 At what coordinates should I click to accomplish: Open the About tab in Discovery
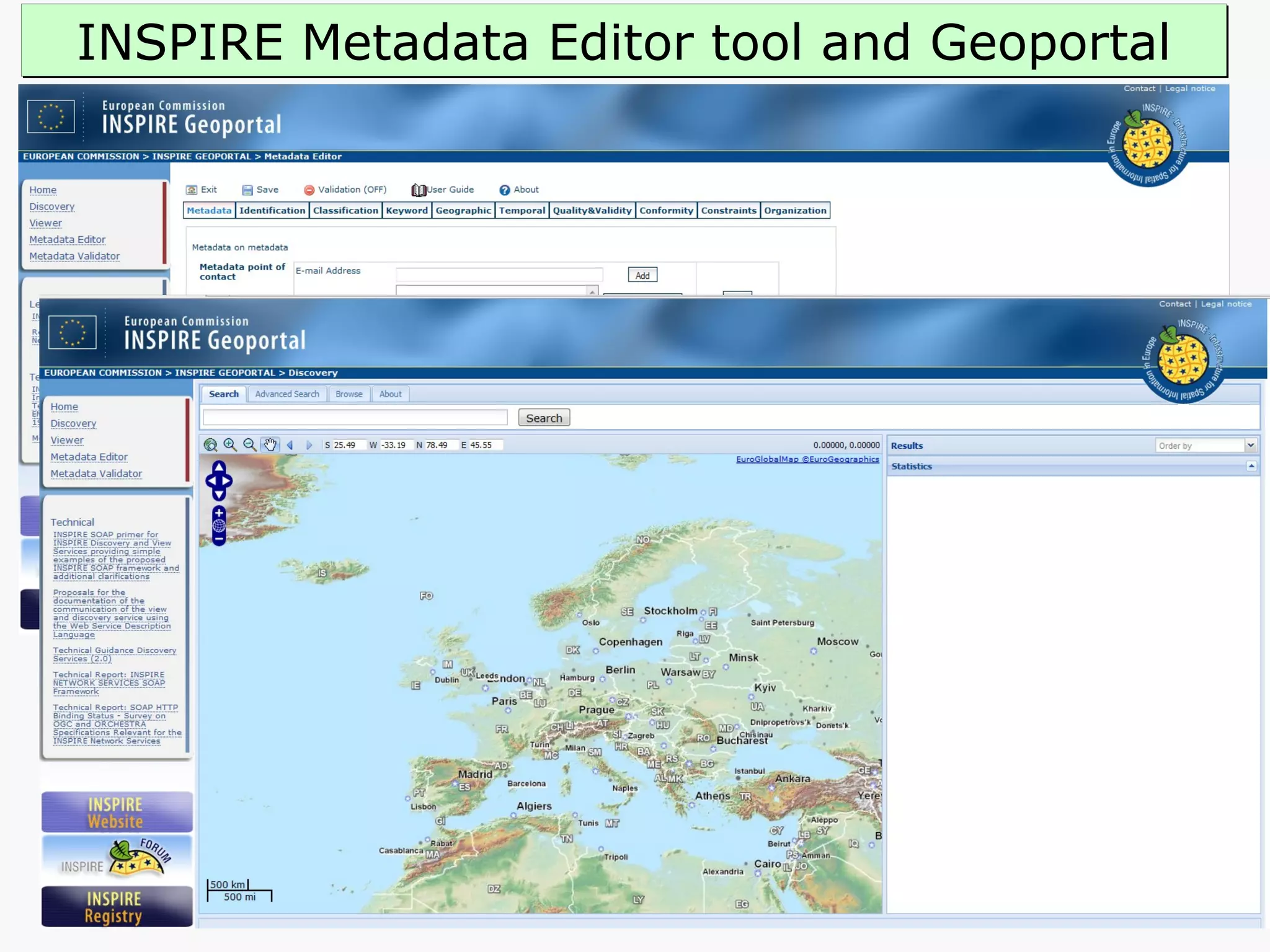click(x=391, y=394)
